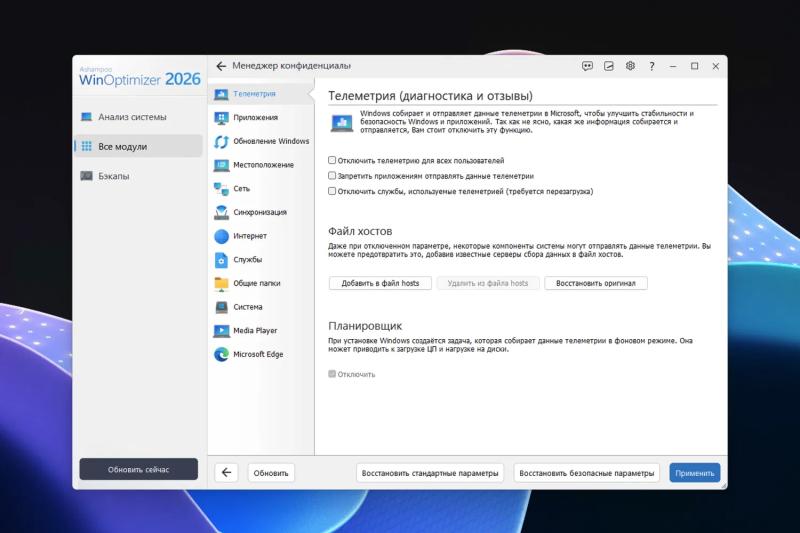The image size is (800, 533).
Task: Toggle the Планировщик Отключить checkbox
Action: [332, 374]
